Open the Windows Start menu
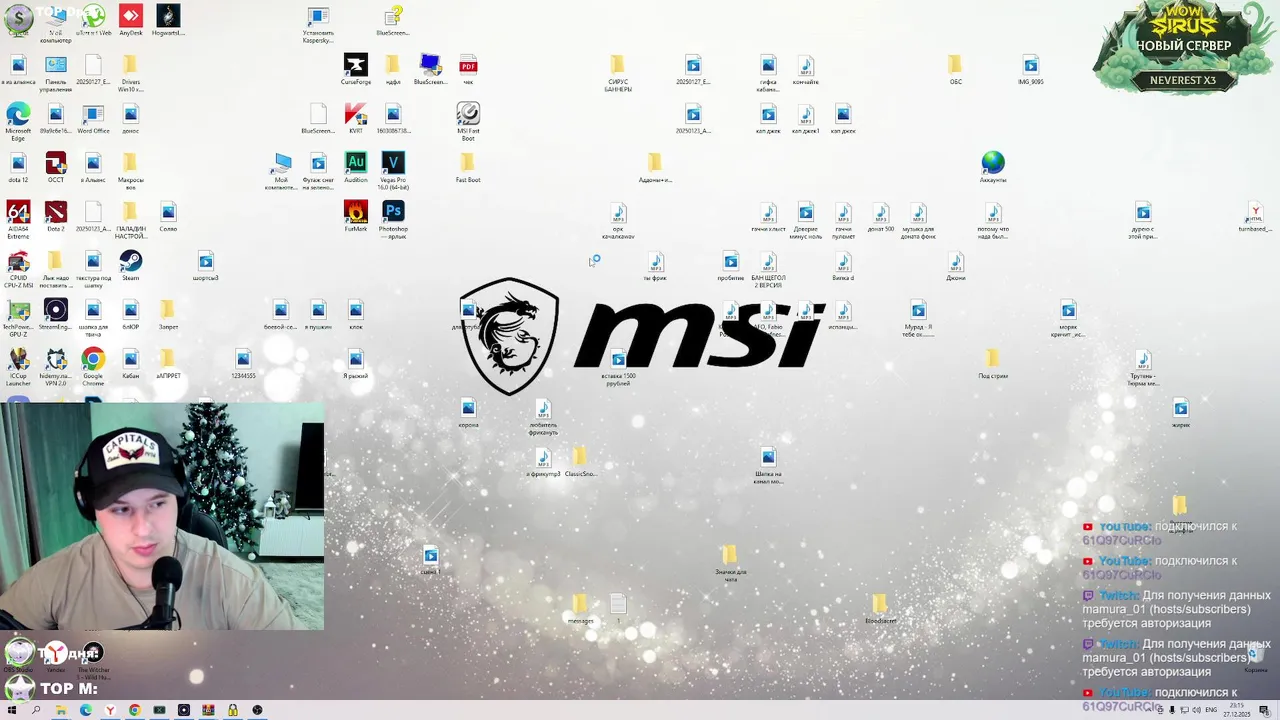 (x=11, y=710)
